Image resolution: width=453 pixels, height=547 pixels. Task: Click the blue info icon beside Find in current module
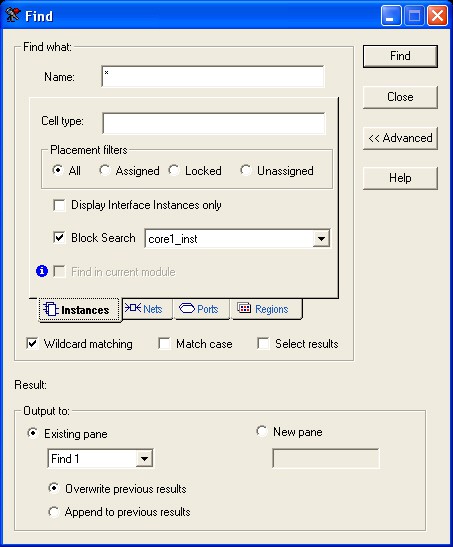(x=42, y=271)
